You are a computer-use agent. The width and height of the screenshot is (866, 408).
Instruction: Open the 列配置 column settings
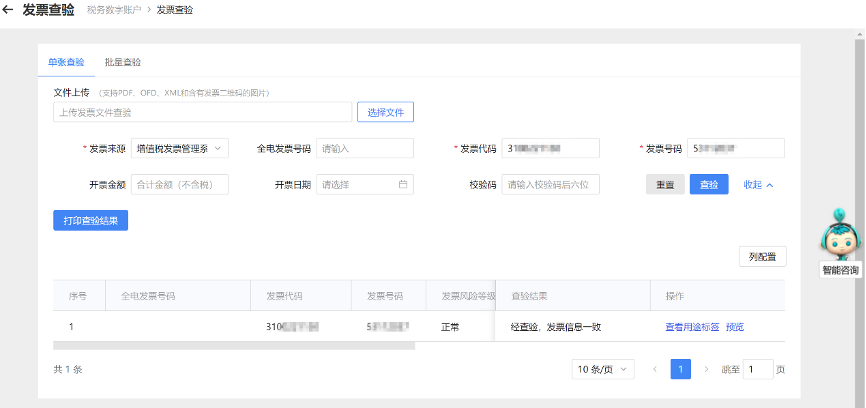pos(762,257)
